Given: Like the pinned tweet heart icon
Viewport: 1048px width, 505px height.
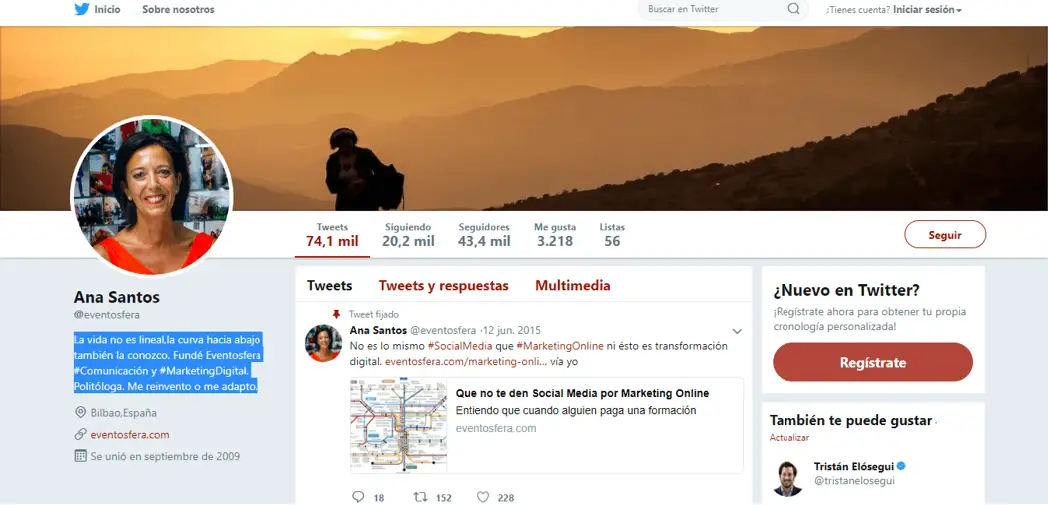Looking at the screenshot, I should tap(483, 496).
